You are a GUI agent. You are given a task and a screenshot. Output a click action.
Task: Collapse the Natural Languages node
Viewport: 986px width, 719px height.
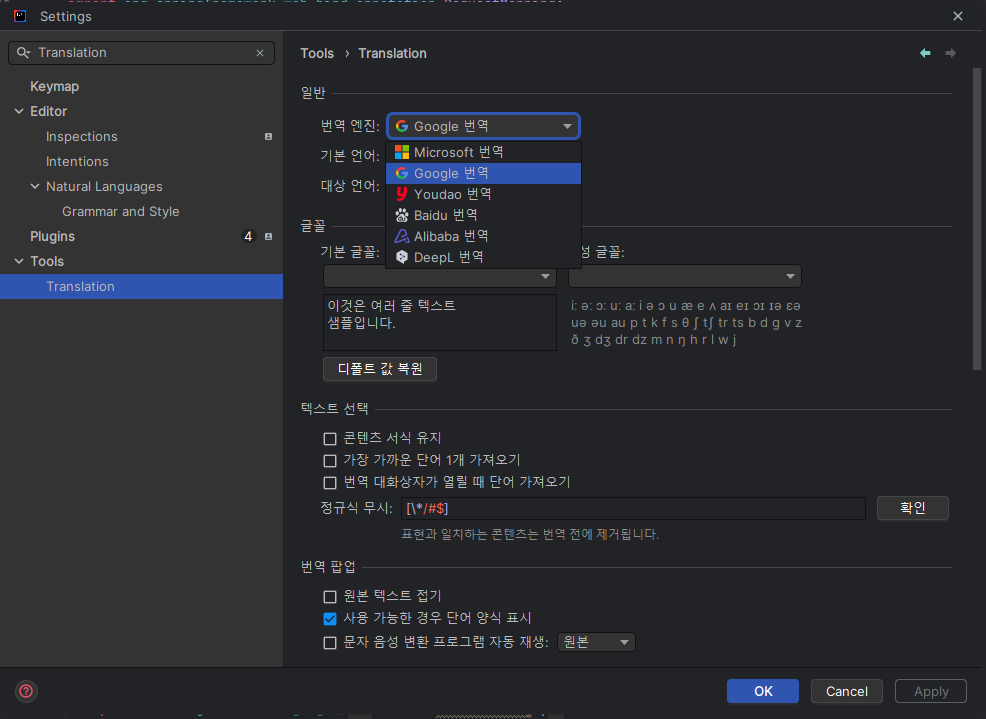[35, 187]
